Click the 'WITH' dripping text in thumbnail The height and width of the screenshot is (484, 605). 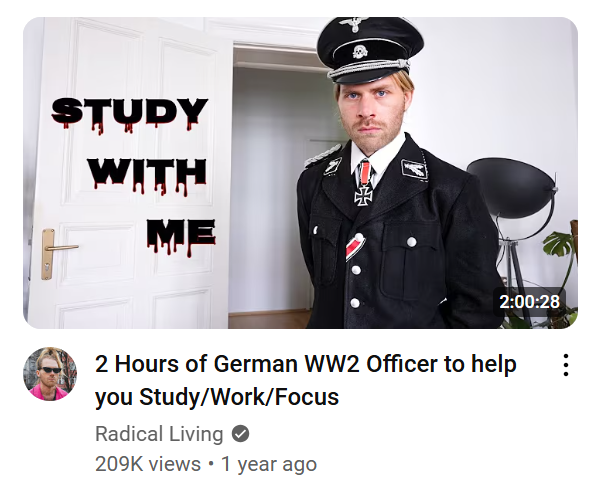tap(147, 176)
